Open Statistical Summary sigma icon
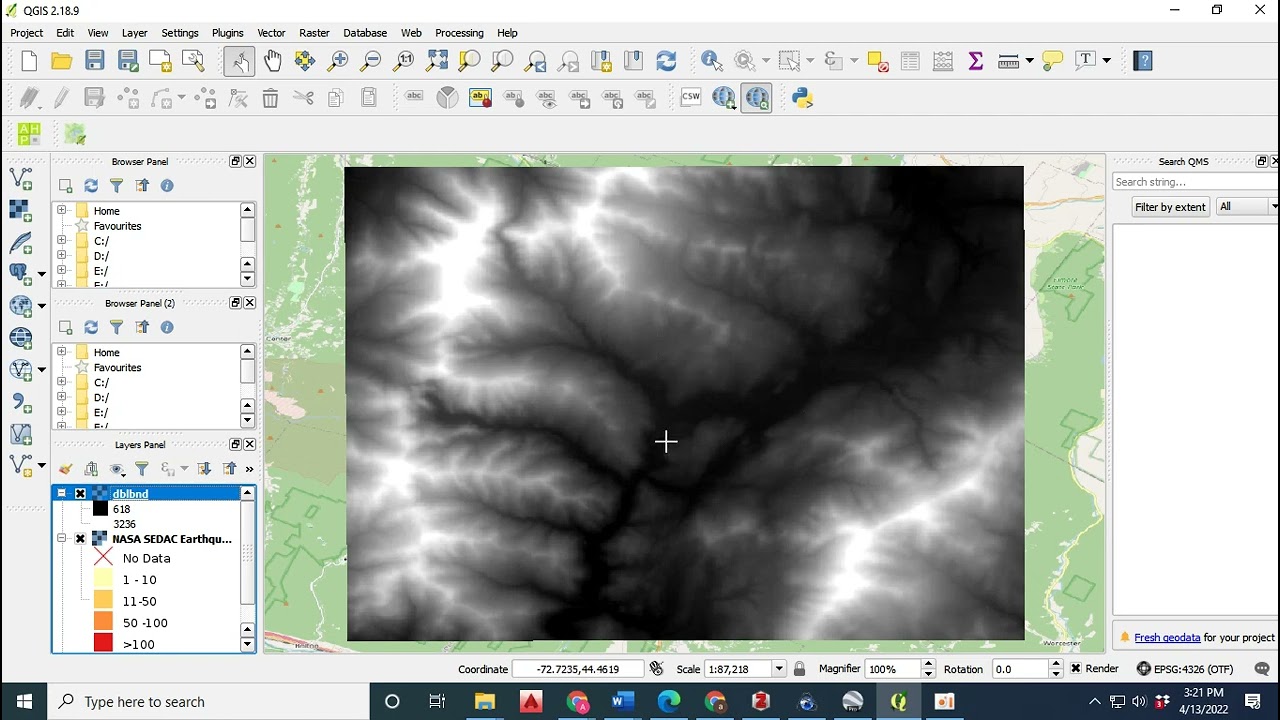This screenshot has width=1280, height=720. tap(976, 61)
